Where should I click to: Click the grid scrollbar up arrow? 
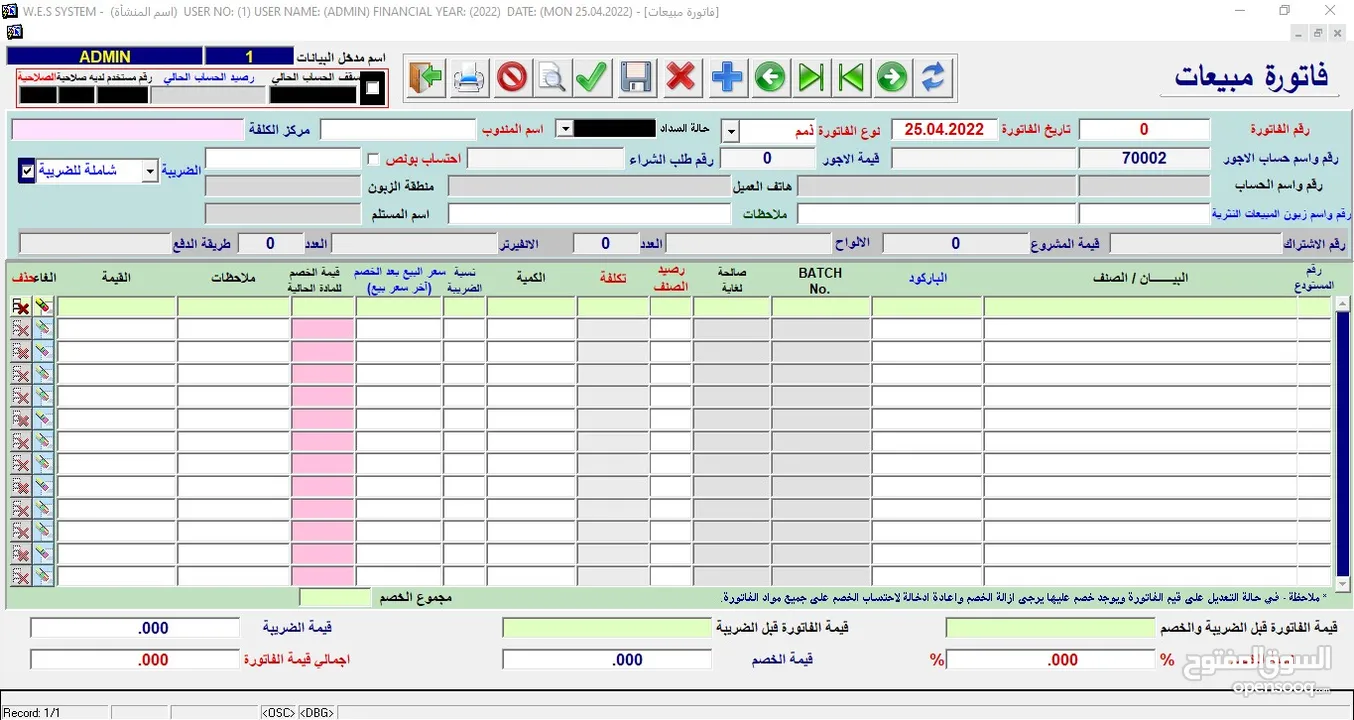[1343, 304]
